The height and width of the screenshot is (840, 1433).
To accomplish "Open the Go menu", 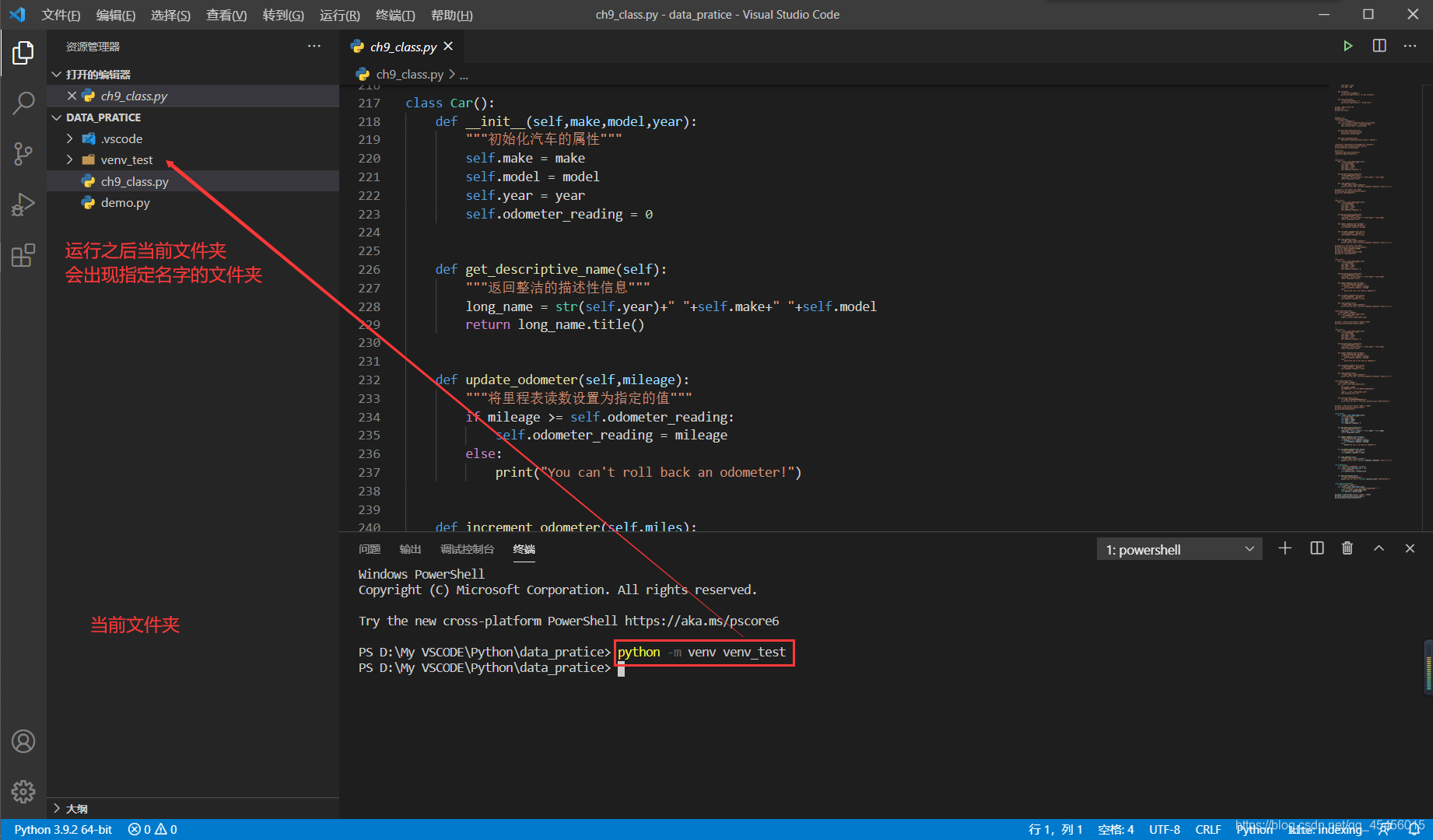I will coord(283,15).
